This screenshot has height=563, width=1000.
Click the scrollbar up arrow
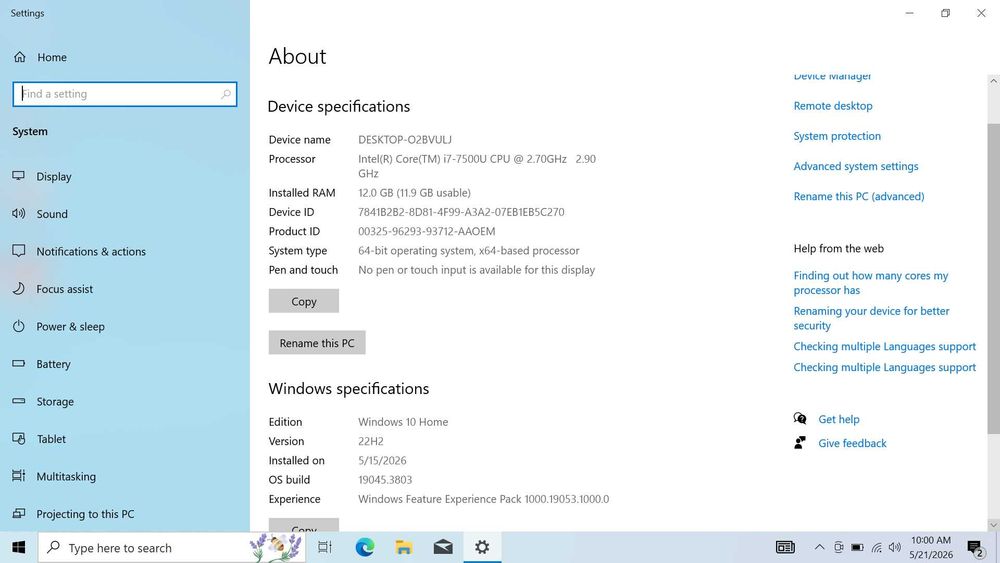coord(994,81)
